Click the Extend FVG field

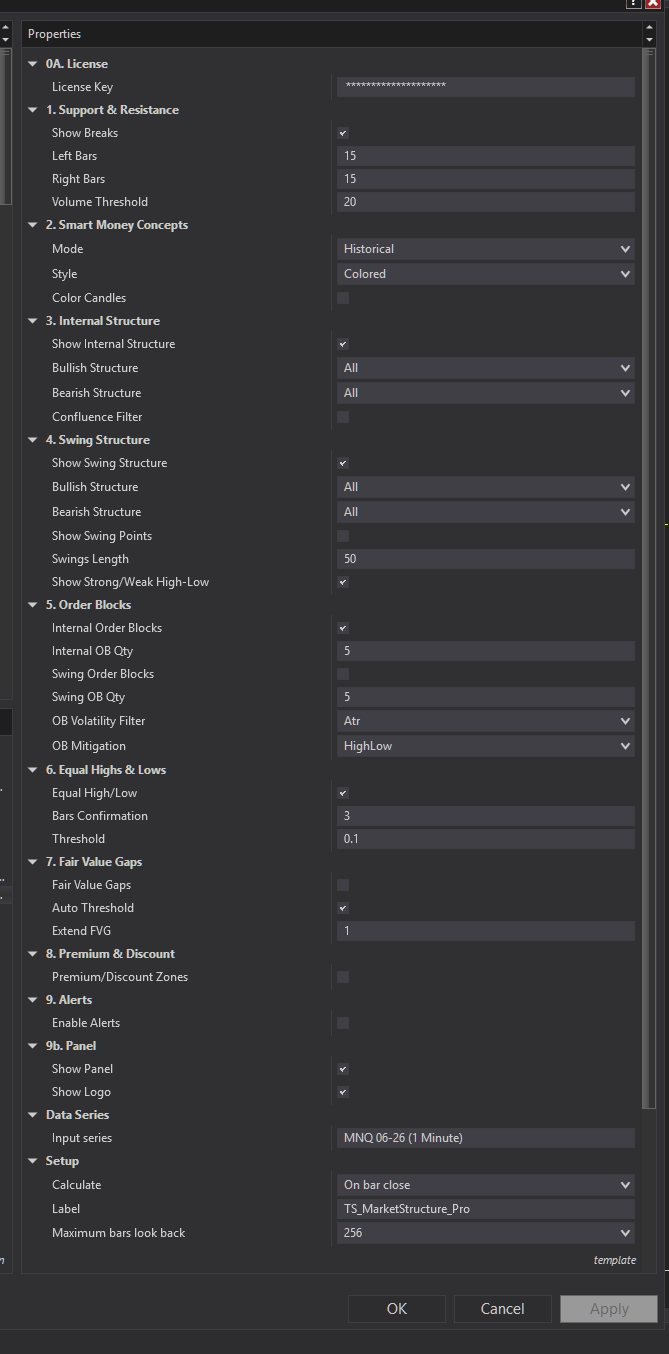486,931
